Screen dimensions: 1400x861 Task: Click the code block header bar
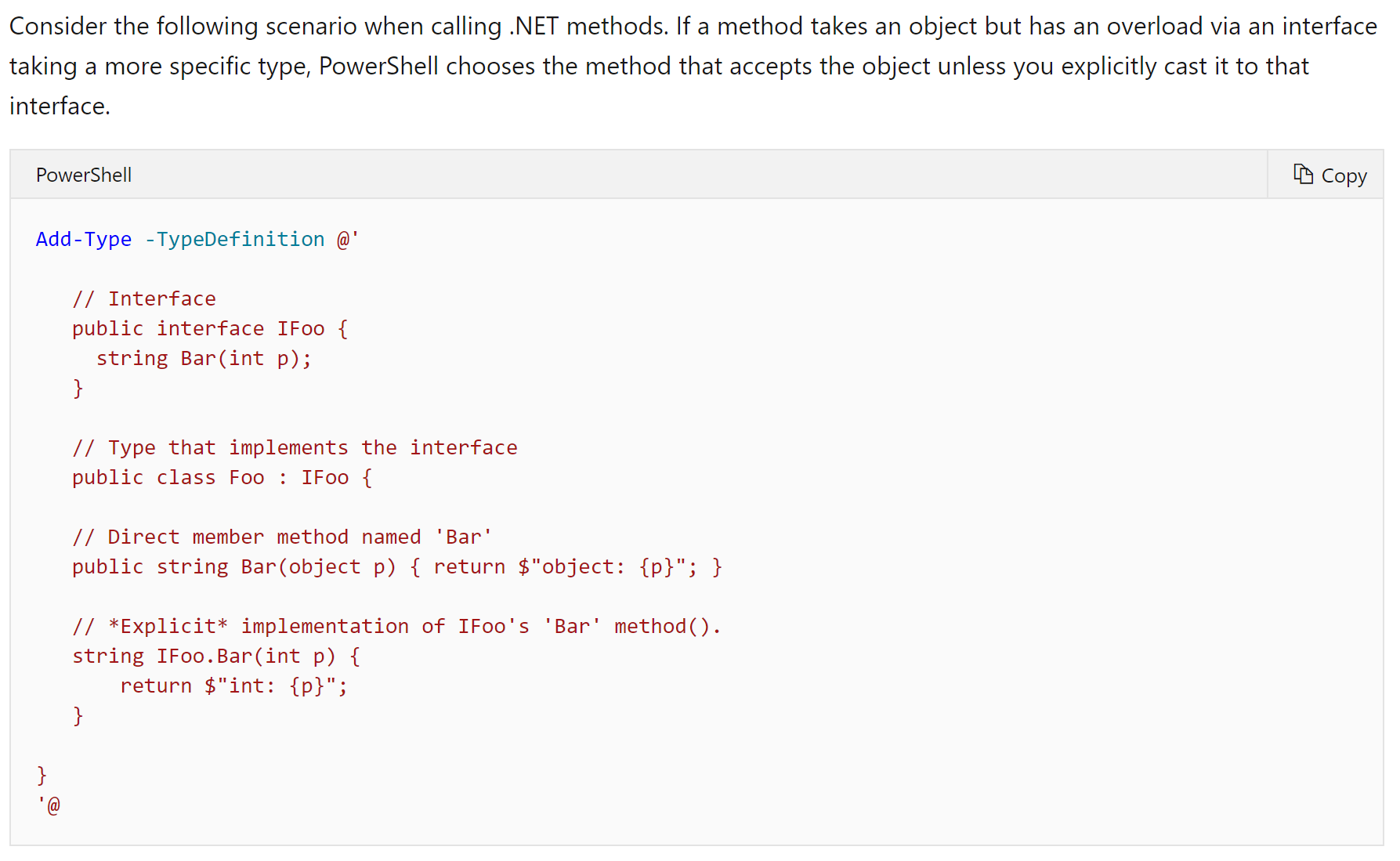pos(627,174)
